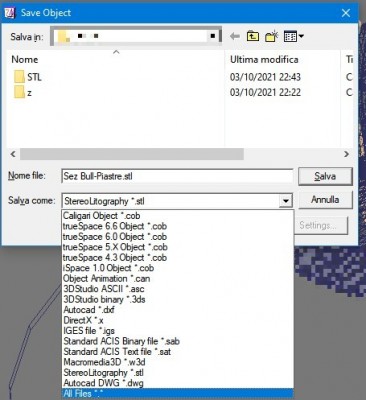The width and height of the screenshot is (366, 400).
Task: Click the horizontal scrollbar thumb
Action: [x=132, y=154]
